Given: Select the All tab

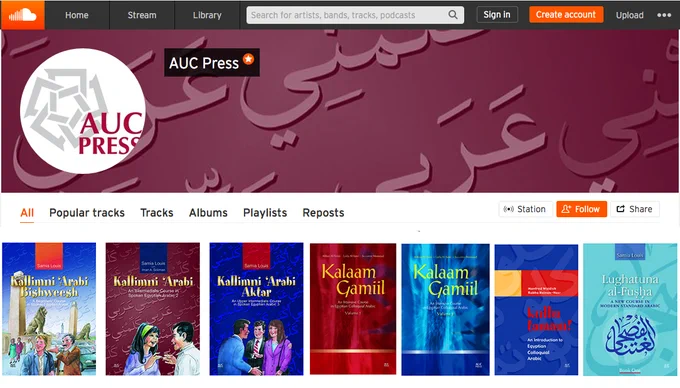Looking at the screenshot, I should click(27, 213).
